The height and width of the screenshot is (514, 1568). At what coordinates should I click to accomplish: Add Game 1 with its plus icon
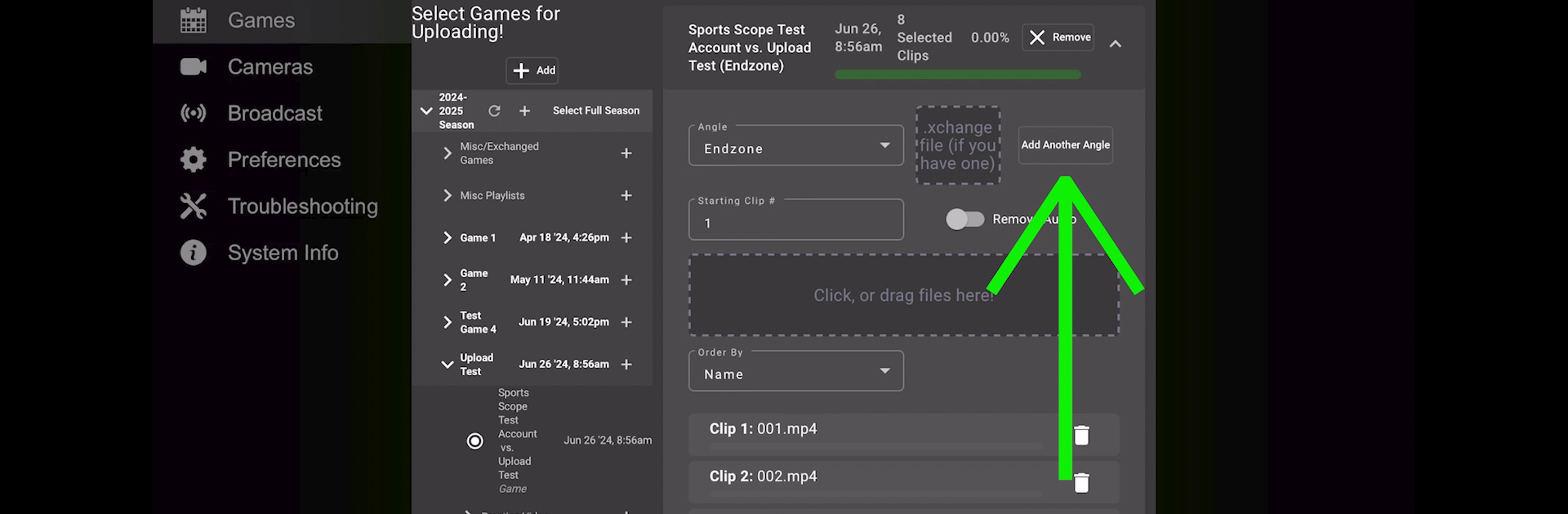click(626, 238)
